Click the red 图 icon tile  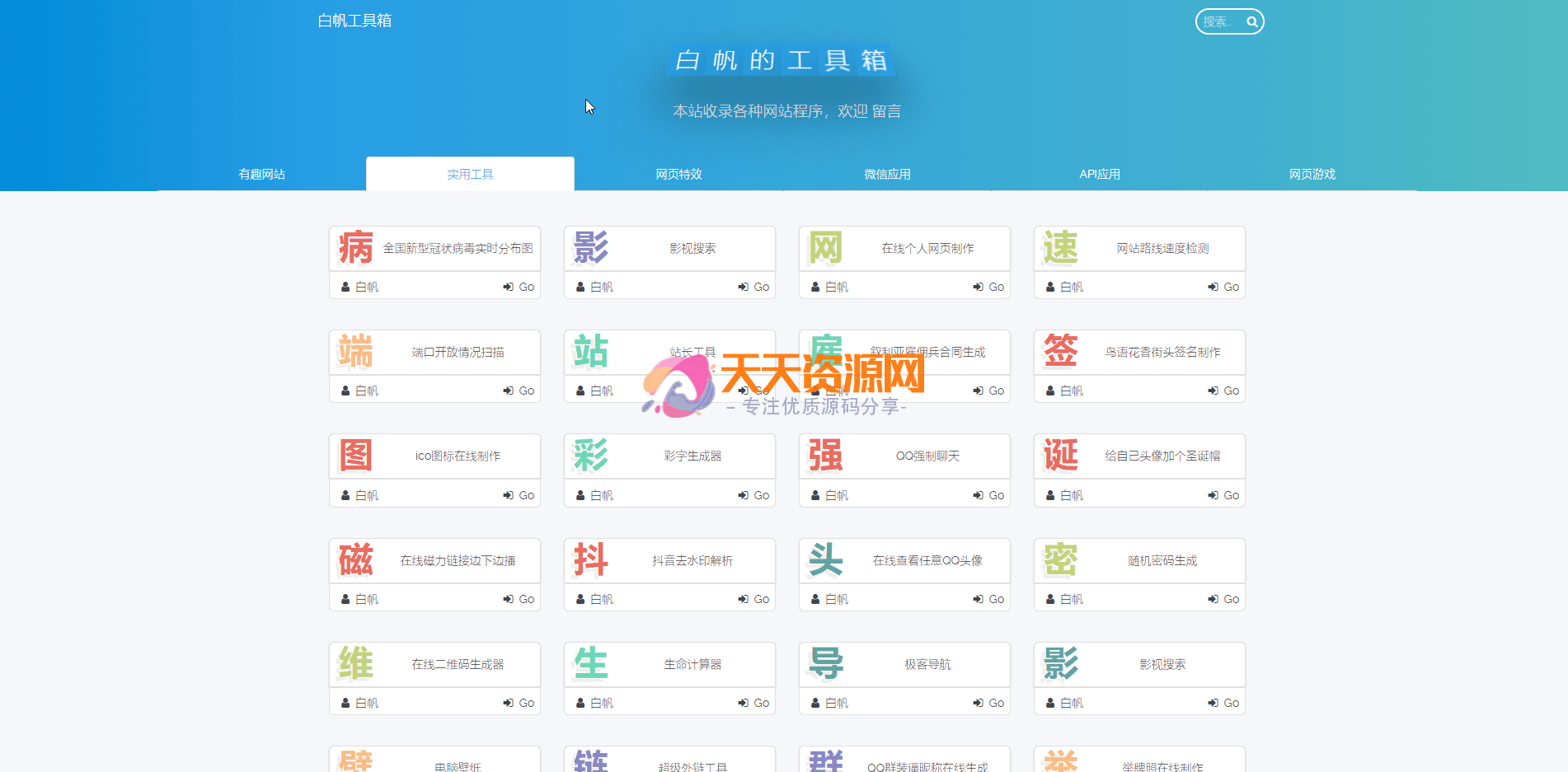[x=355, y=456]
